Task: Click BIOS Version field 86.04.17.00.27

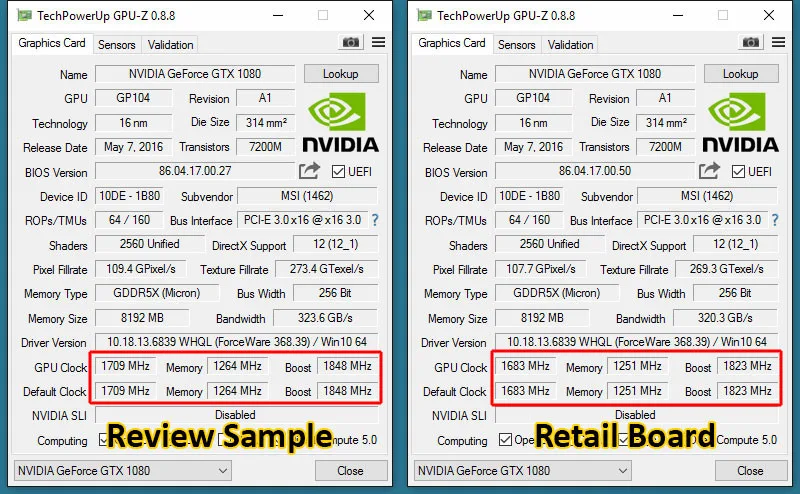Action: 195,171
